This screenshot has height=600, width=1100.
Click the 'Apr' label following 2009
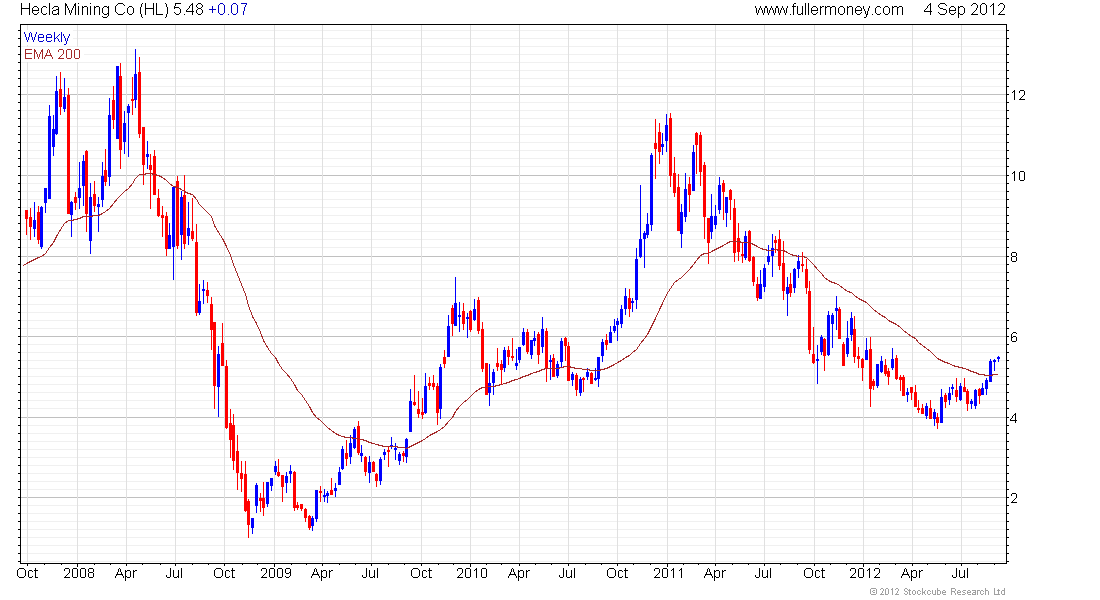click(x=321, y=573)
